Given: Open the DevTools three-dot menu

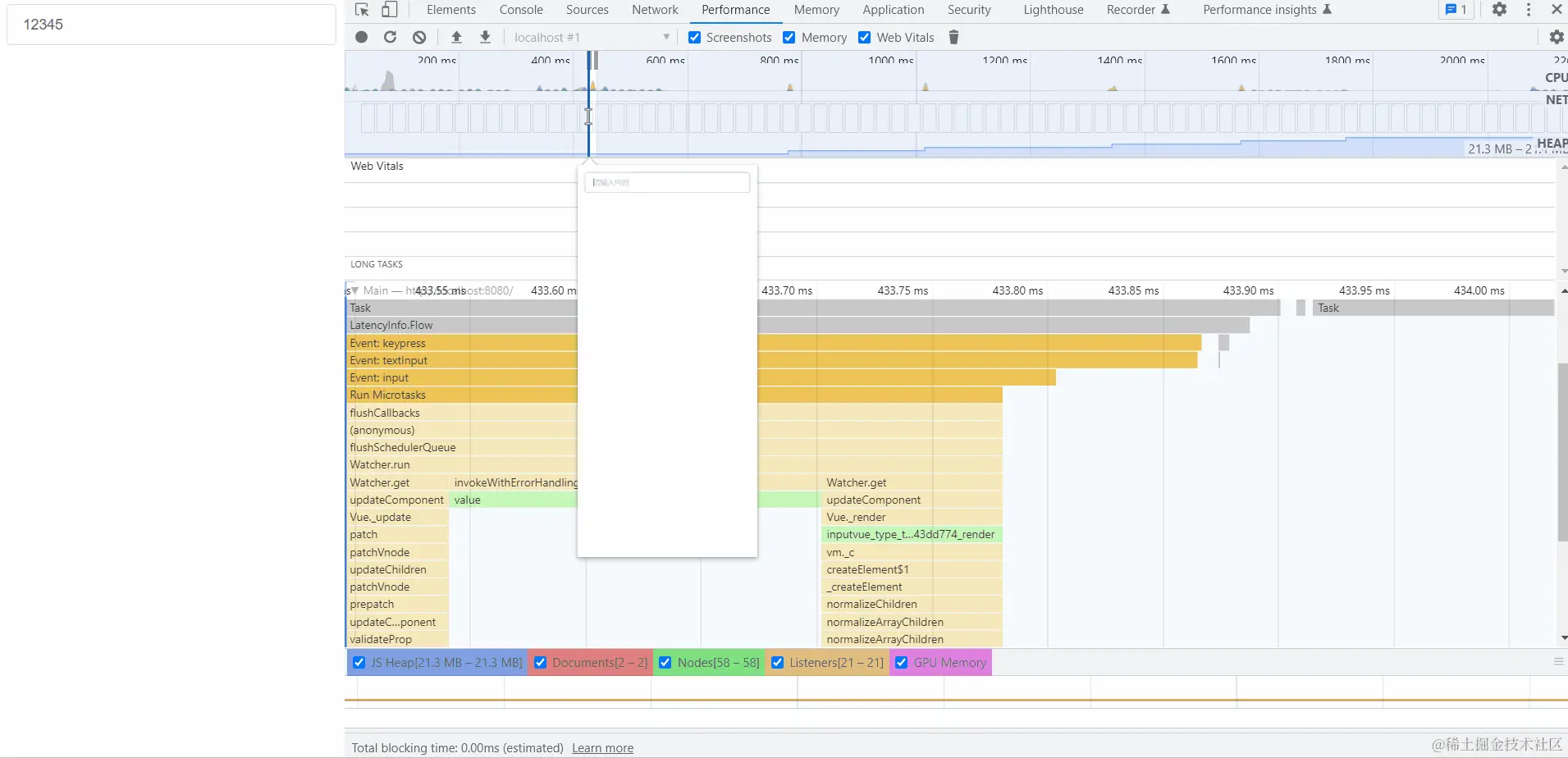Looking at the screenshot, I should tap(1529, 10).
